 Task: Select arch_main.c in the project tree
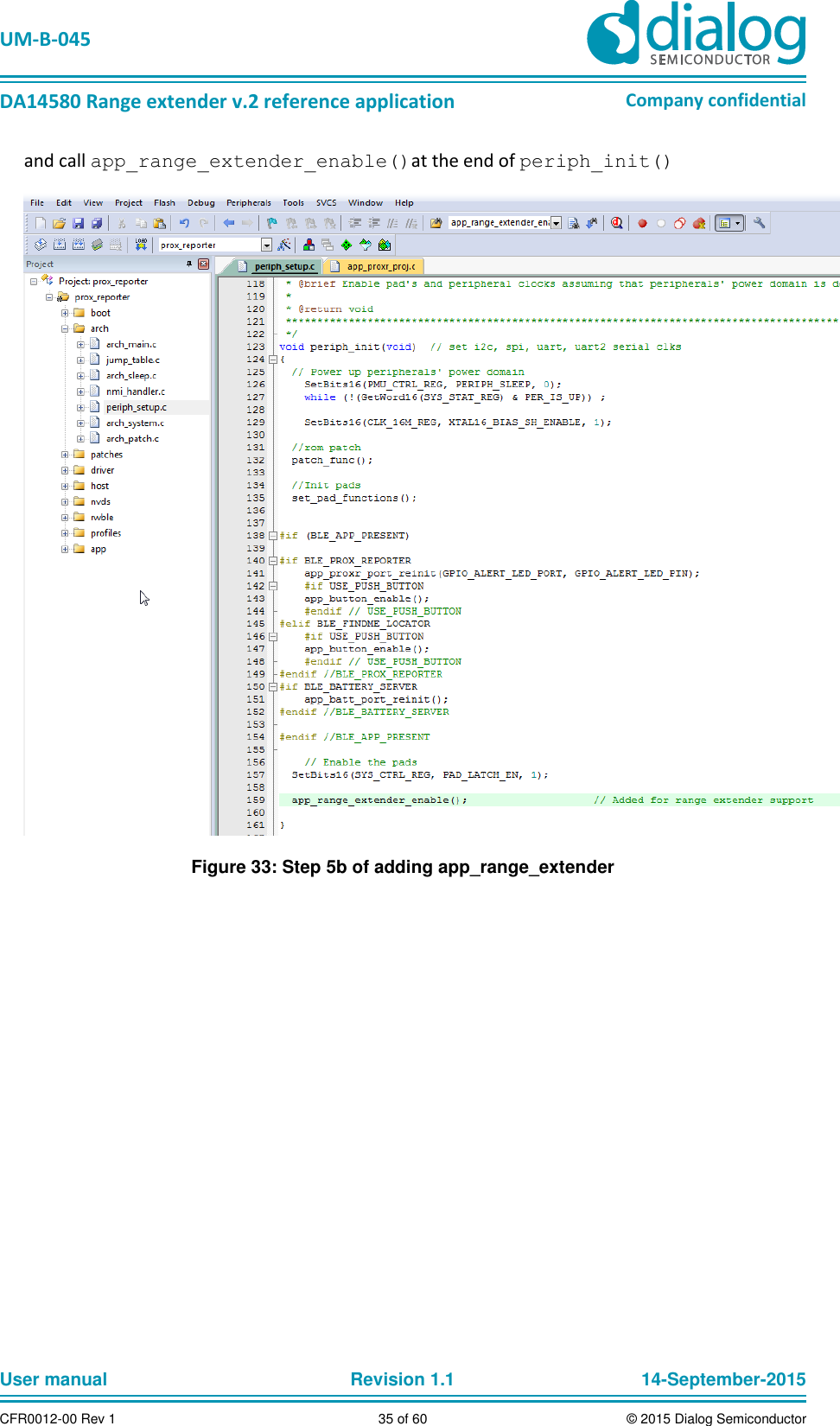[x=131, y=344]
